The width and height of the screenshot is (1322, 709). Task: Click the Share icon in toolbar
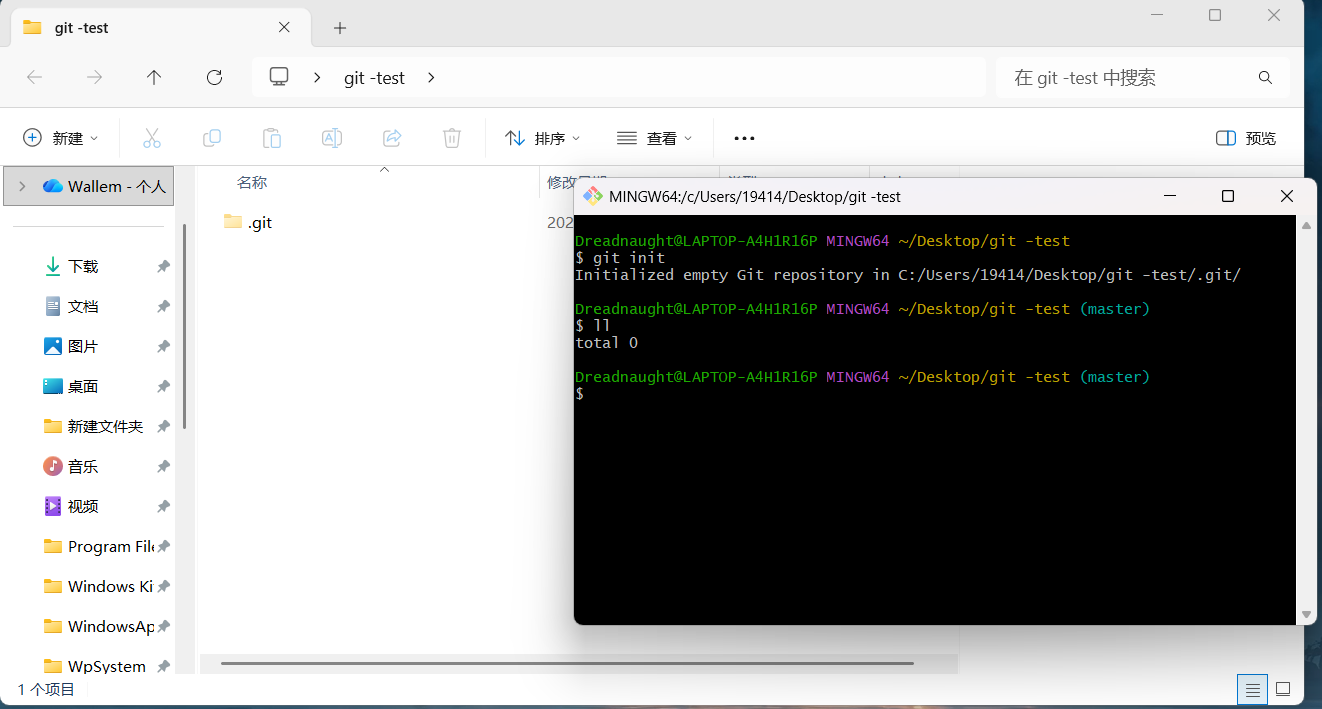392,138
